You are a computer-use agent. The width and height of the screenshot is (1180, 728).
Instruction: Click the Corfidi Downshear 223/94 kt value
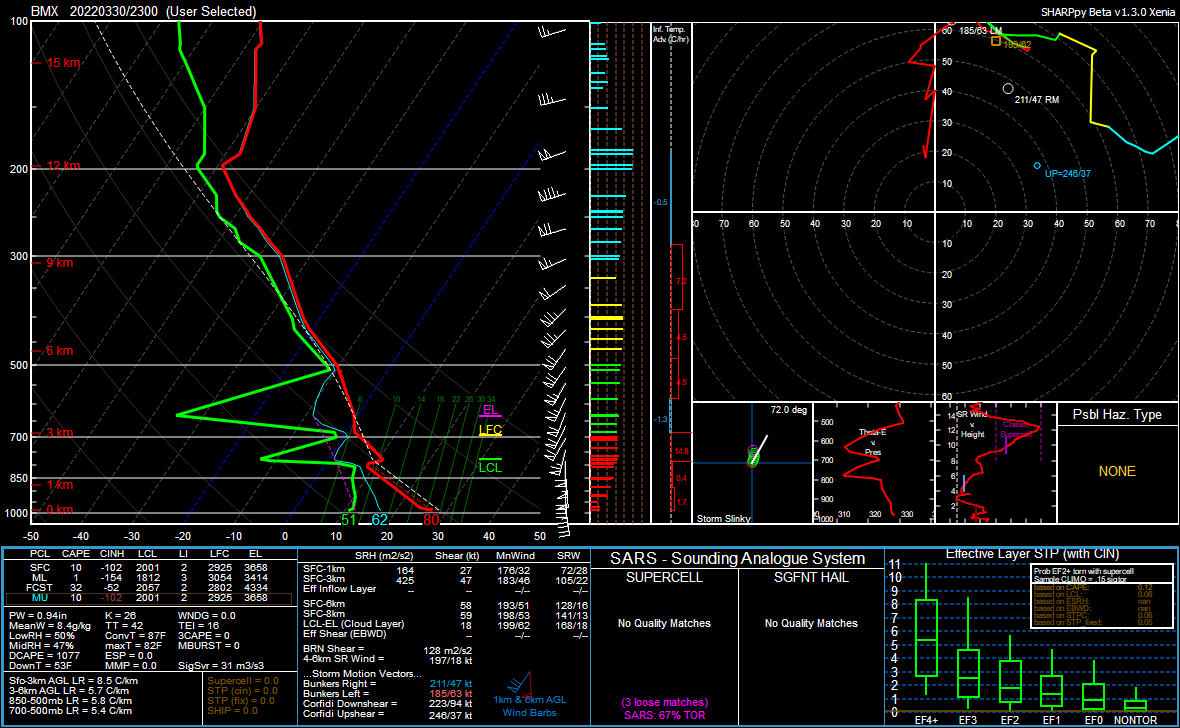450,704
